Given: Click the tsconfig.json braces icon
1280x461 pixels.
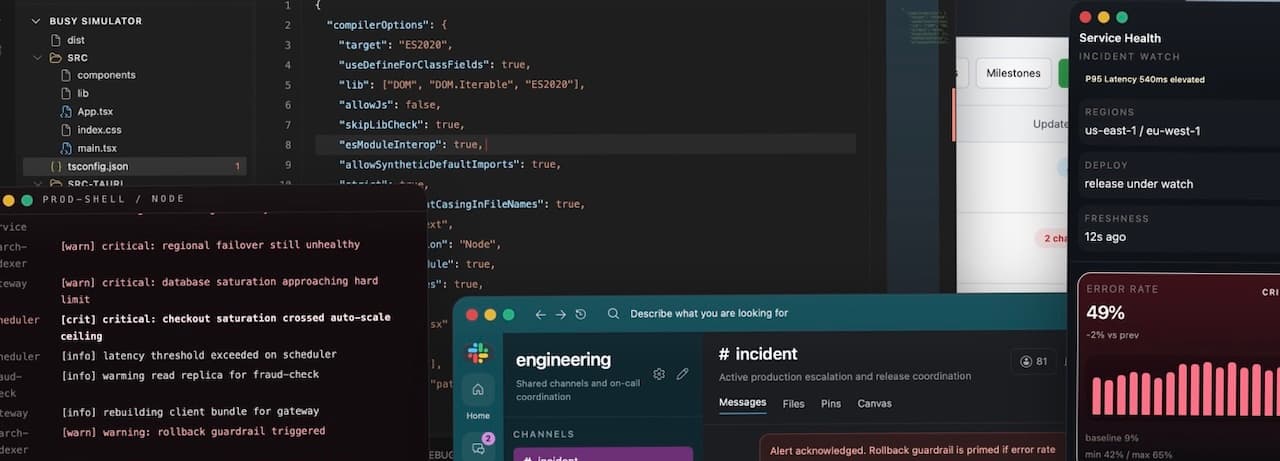Looking at the screenshot, I should click(x=56, y=166).
